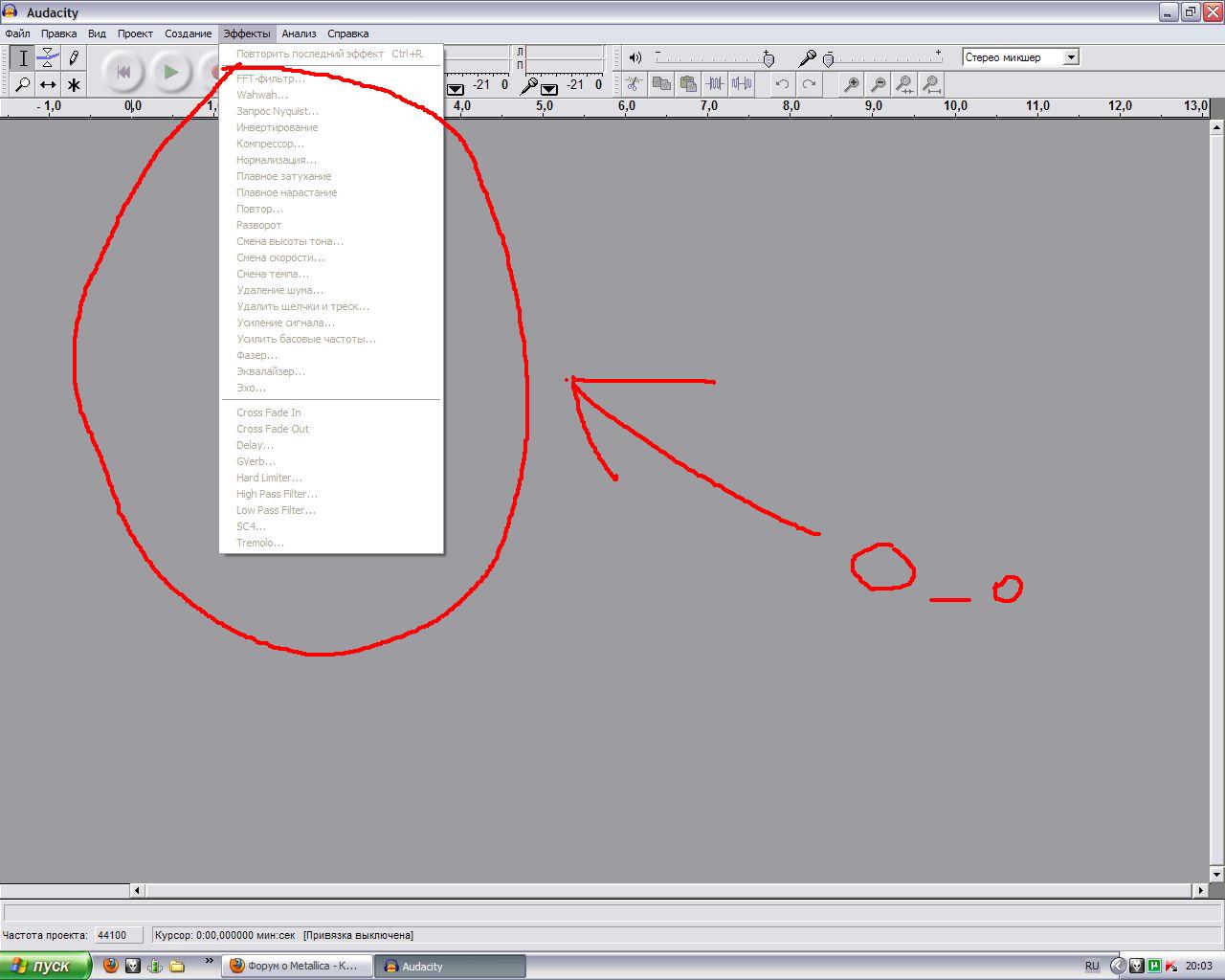Switch to the Envelope tool
1225x980 pixels.
point(48,58)
